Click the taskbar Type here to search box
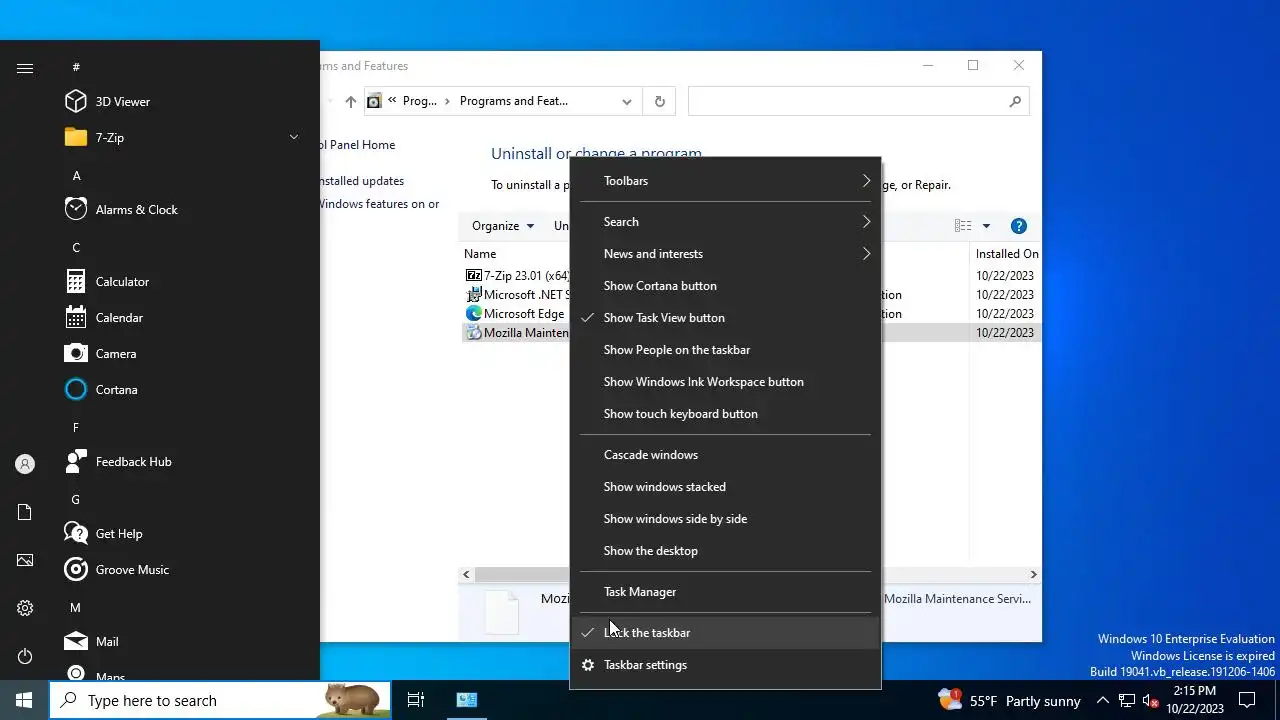1280x720 pixels. (x=220, y=700)
